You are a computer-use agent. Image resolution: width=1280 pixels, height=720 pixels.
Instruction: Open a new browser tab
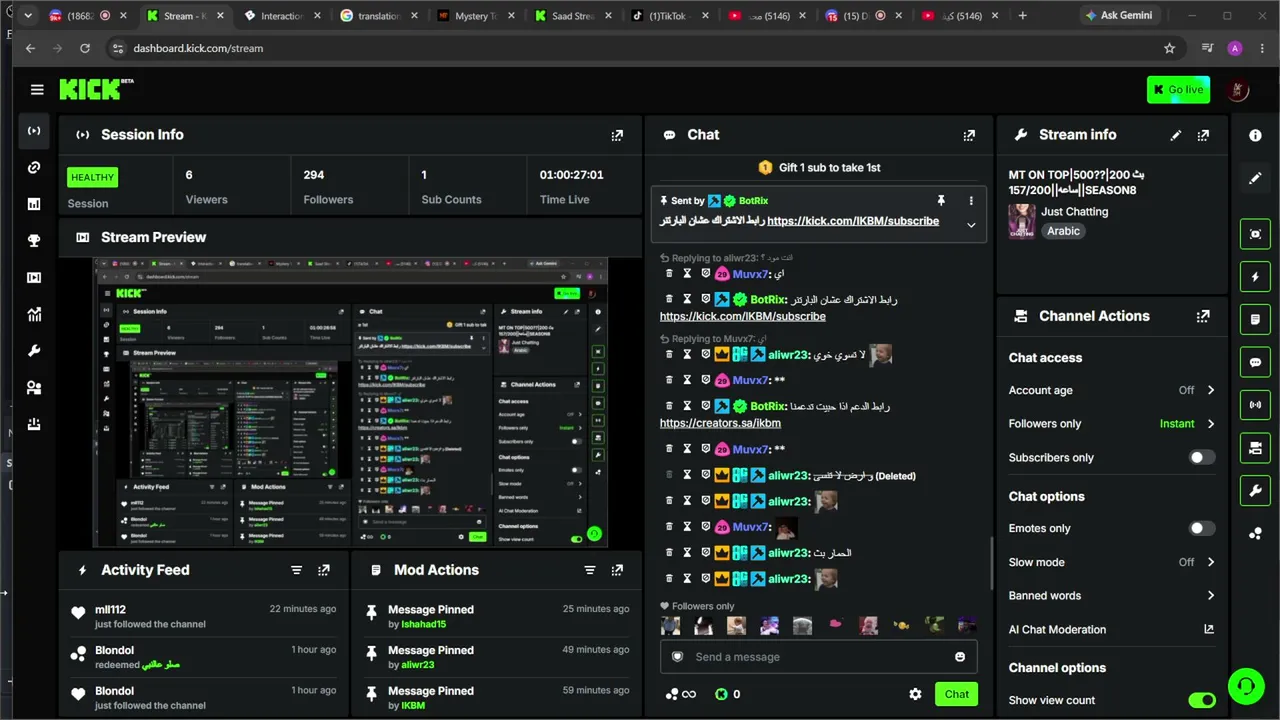[1022, 16]
